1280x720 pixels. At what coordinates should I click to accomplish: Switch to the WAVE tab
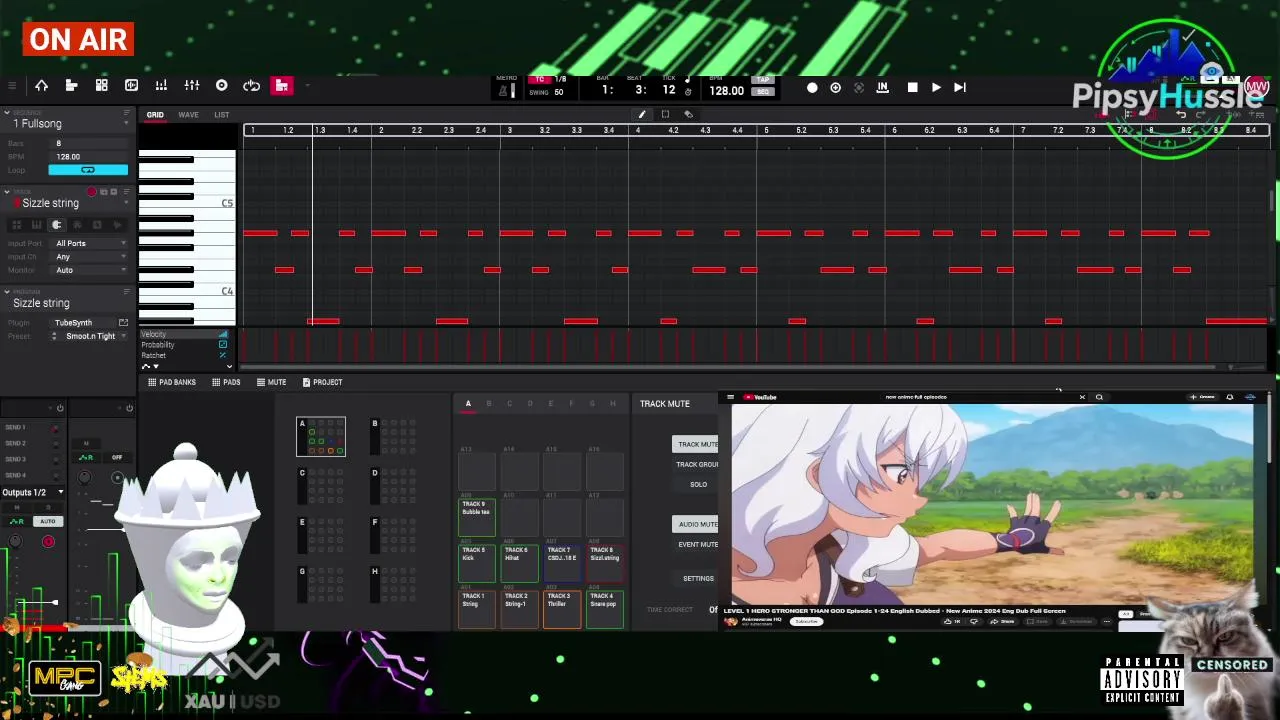coord(188,115)
